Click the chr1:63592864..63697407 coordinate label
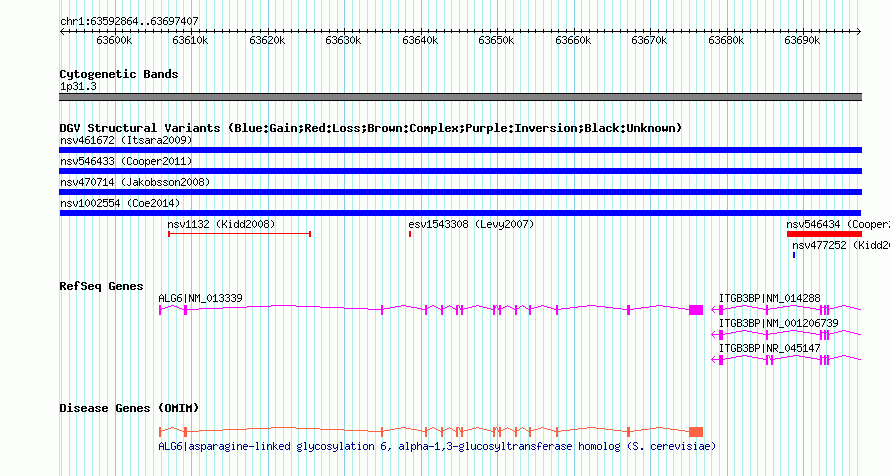 tap(129, 21)
